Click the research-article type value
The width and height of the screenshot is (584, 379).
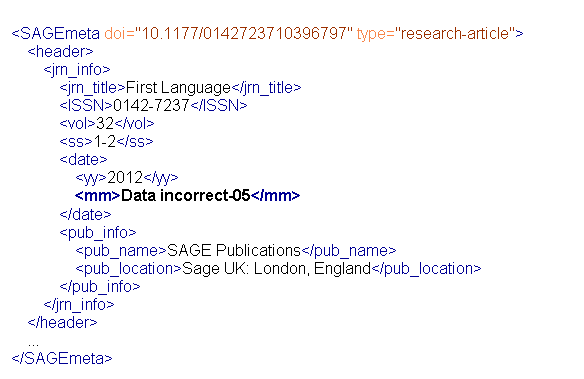click(455, 34)
